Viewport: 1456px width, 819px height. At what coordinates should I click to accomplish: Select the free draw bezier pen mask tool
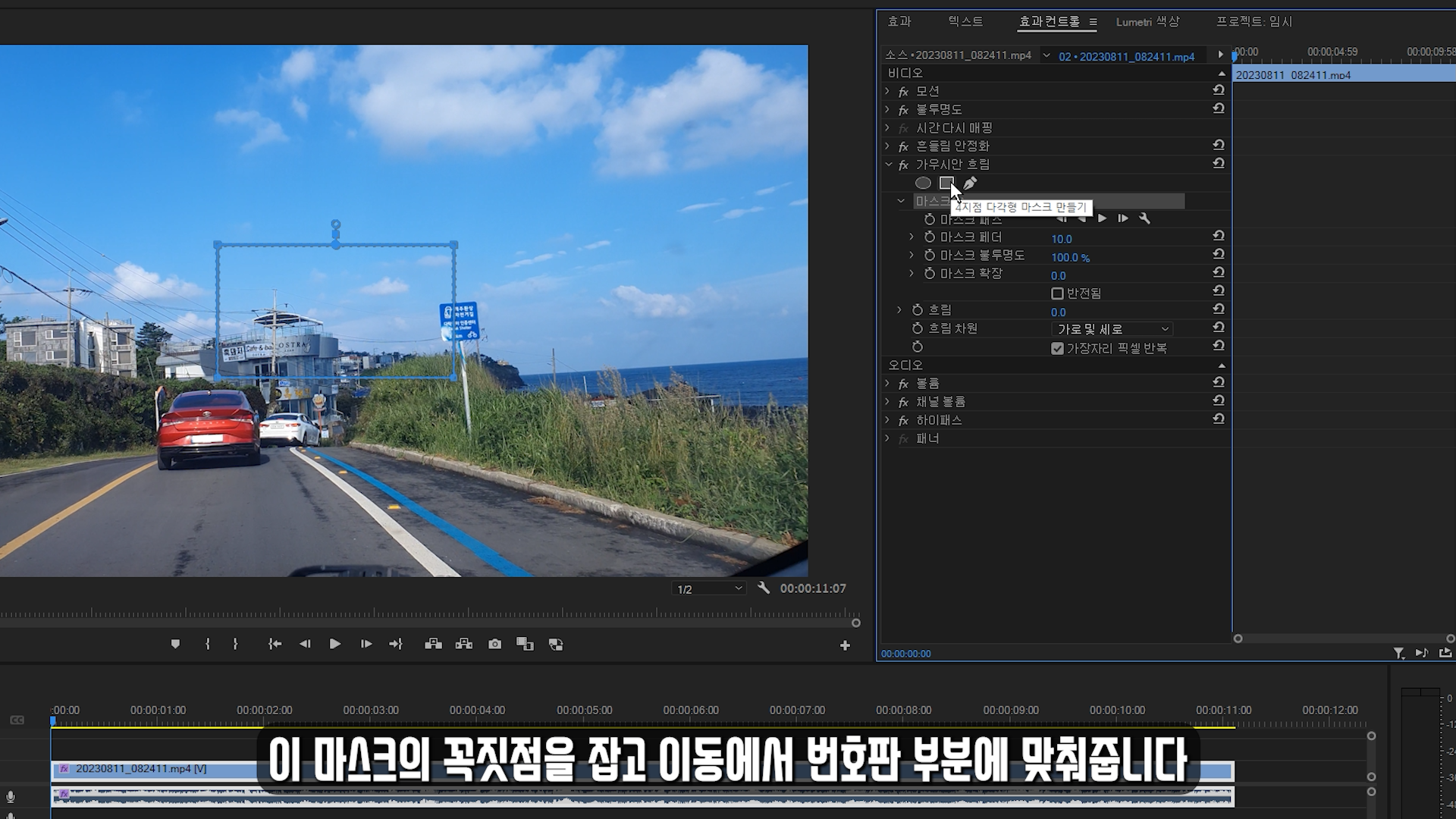pos(970,183)
